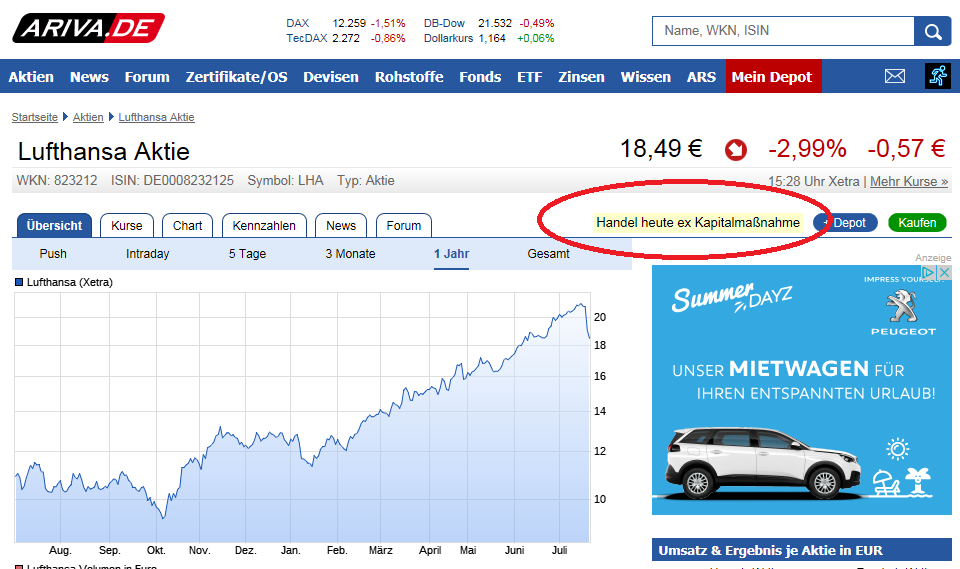This screenshot has width=960, height=569.
Task: Close the Peugeot ad with X
Action: [x=945, y=272]
